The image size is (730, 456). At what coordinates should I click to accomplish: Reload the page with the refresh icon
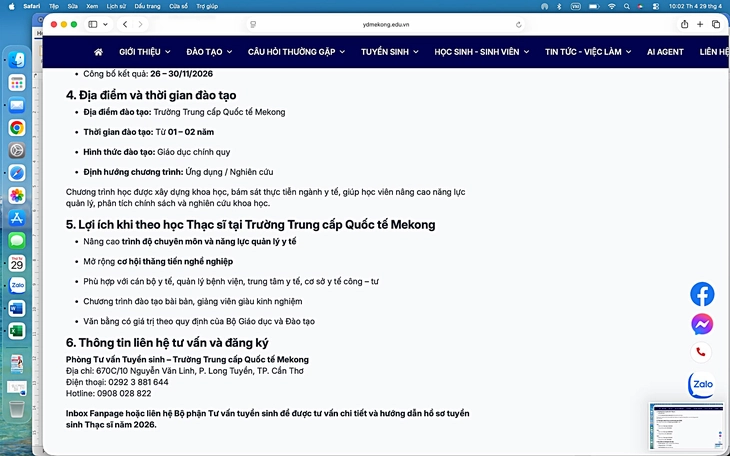click(519, 25)
